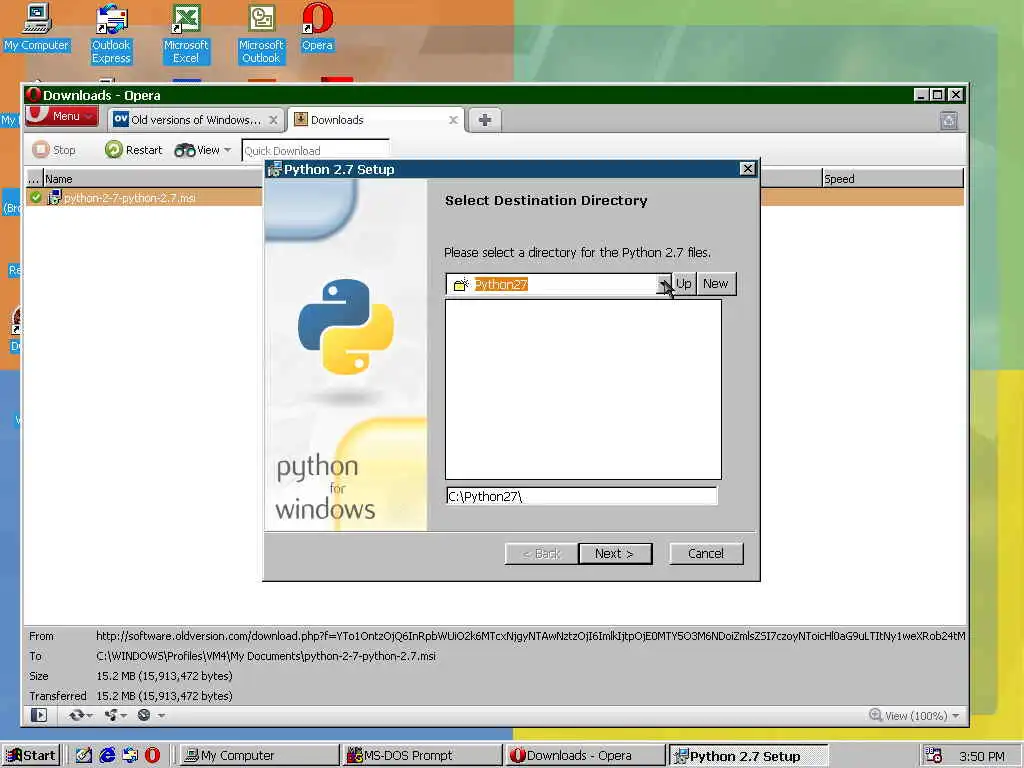Open the View dropdown in downloads toolbar

pyautogui.click(x=202, y=150)
